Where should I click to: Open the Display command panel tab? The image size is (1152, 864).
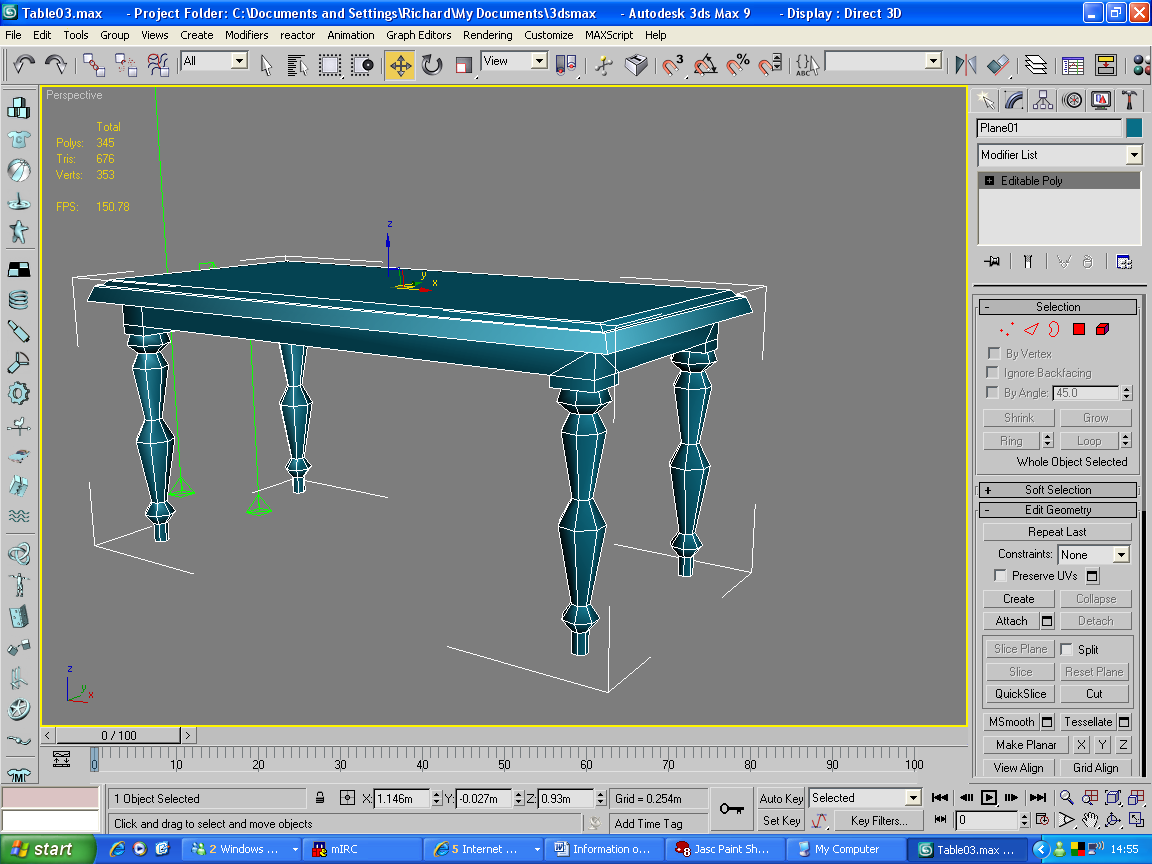click(1101, 100)
